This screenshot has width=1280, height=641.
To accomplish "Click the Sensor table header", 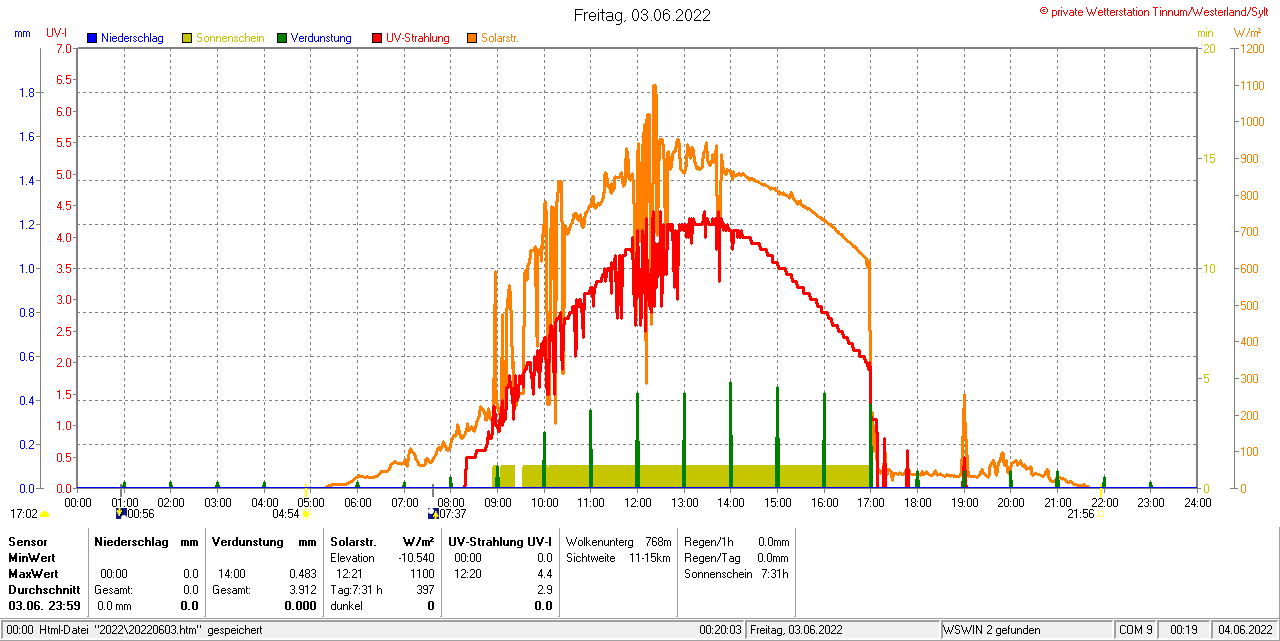I will point(27,541).
